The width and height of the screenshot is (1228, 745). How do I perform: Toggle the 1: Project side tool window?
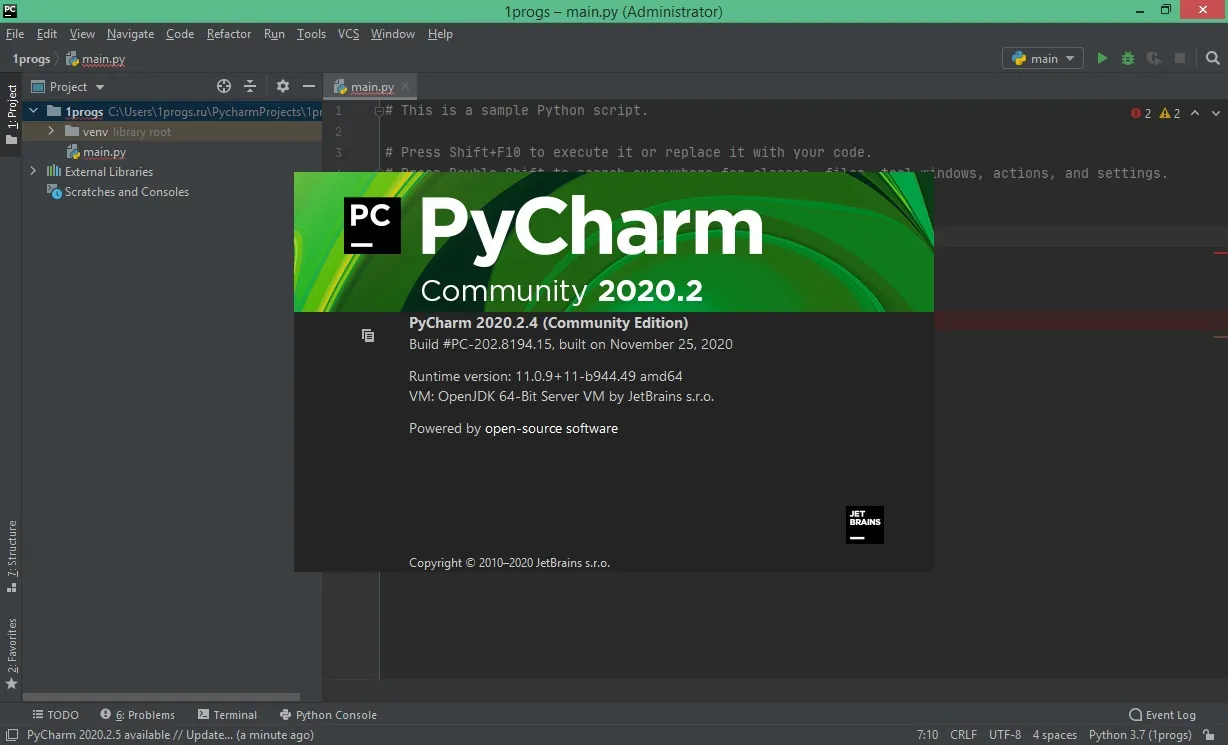coord(11,114)
